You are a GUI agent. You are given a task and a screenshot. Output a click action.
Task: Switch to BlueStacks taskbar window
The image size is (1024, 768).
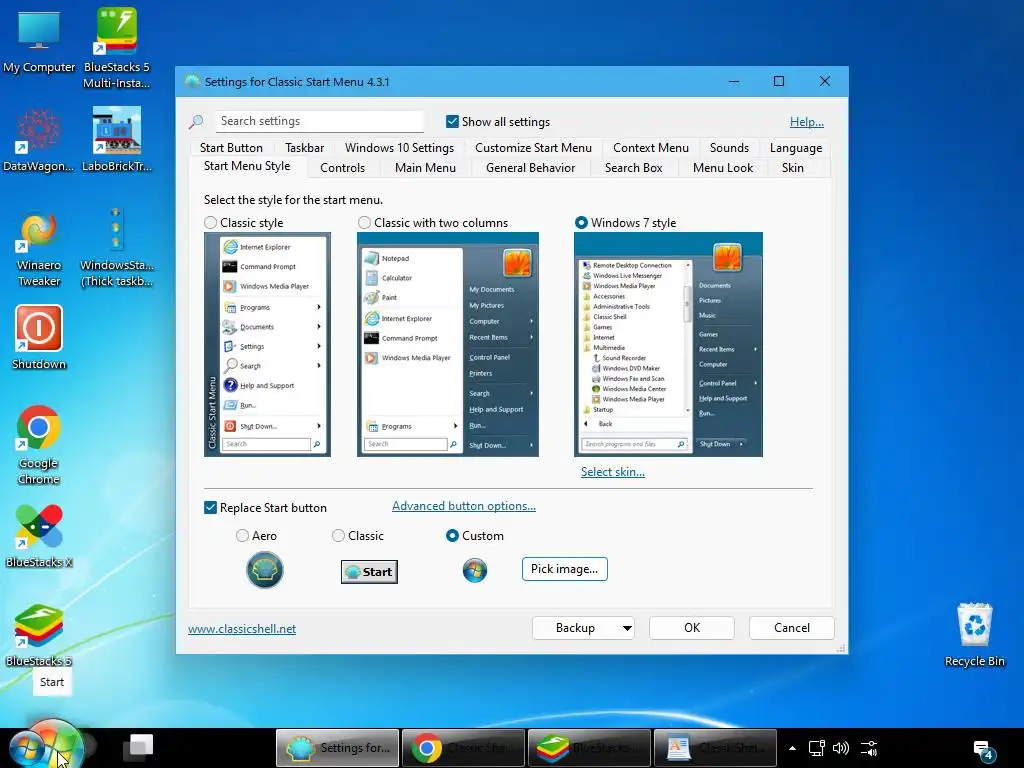click(589, 748)
